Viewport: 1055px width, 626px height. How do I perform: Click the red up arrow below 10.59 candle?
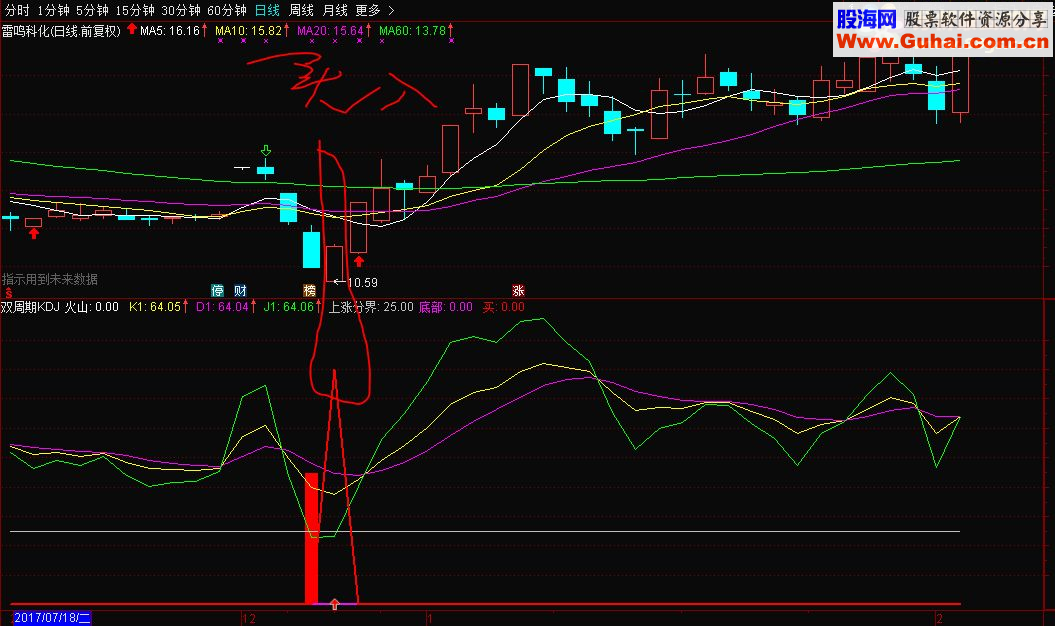click(x=359, y=260)
